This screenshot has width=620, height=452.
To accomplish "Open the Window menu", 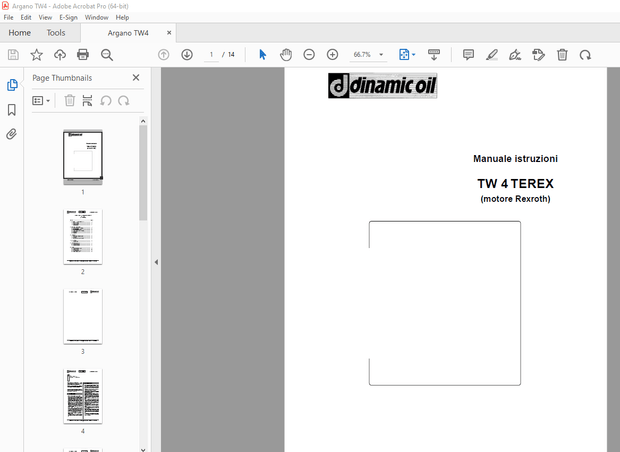I will click(96, 17).
